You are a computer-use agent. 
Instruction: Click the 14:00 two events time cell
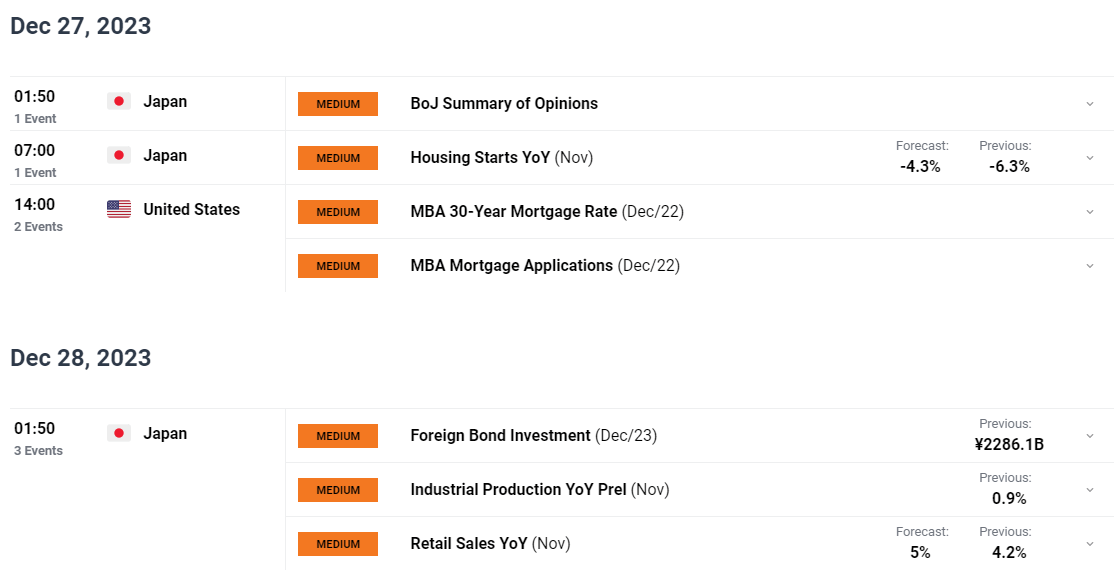(38, 215)
